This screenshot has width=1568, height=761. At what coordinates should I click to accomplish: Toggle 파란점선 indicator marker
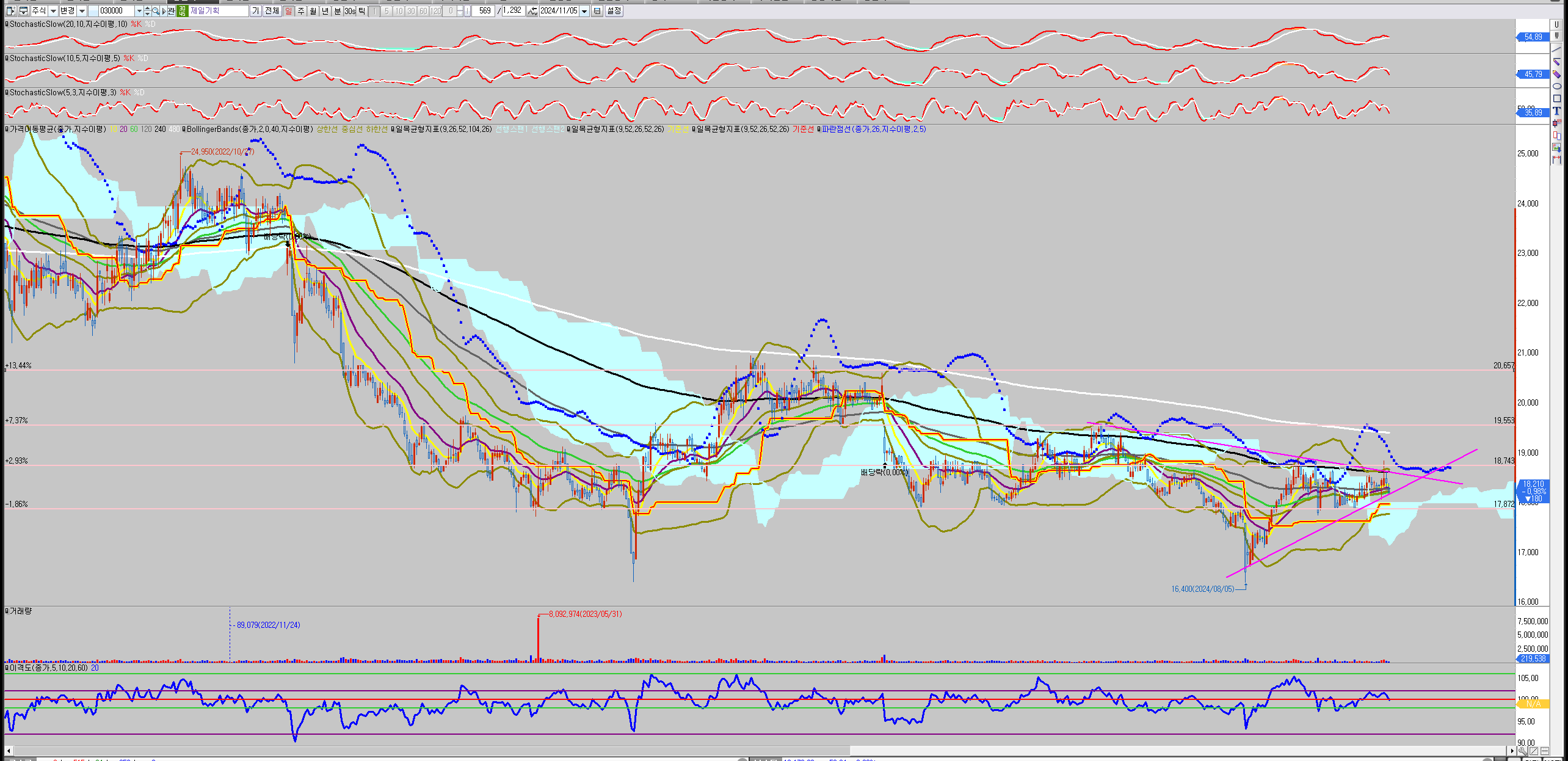tap(819, 129)
